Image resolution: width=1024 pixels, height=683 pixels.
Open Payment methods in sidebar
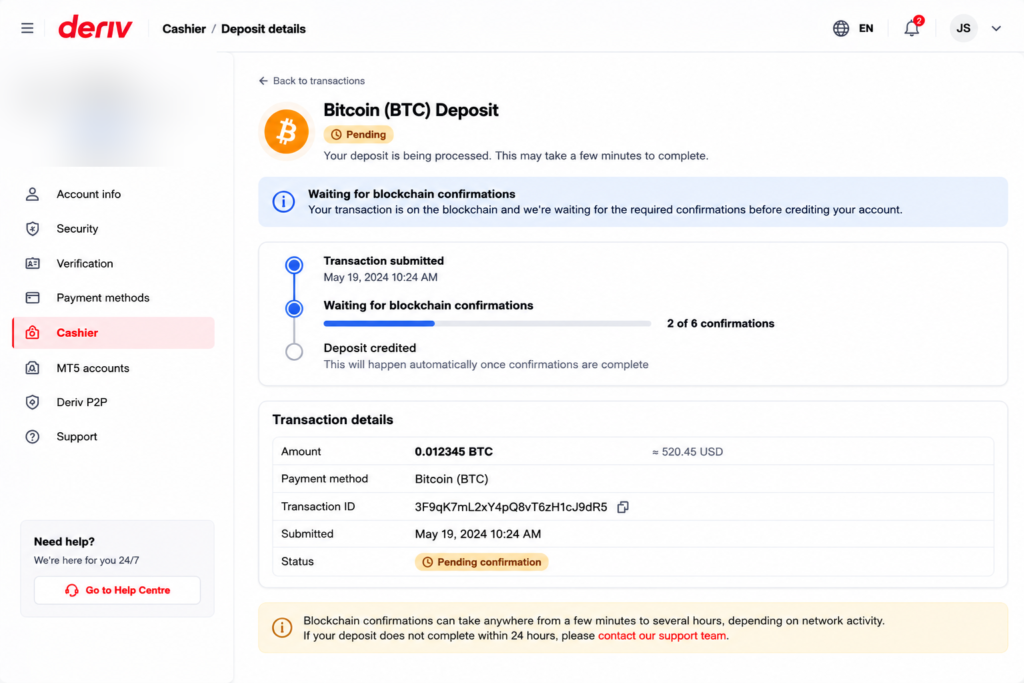pos(113,298)
